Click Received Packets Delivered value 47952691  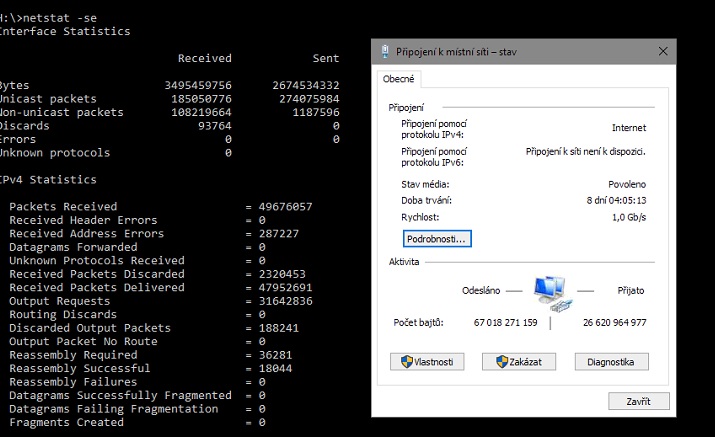pos(285,287)
